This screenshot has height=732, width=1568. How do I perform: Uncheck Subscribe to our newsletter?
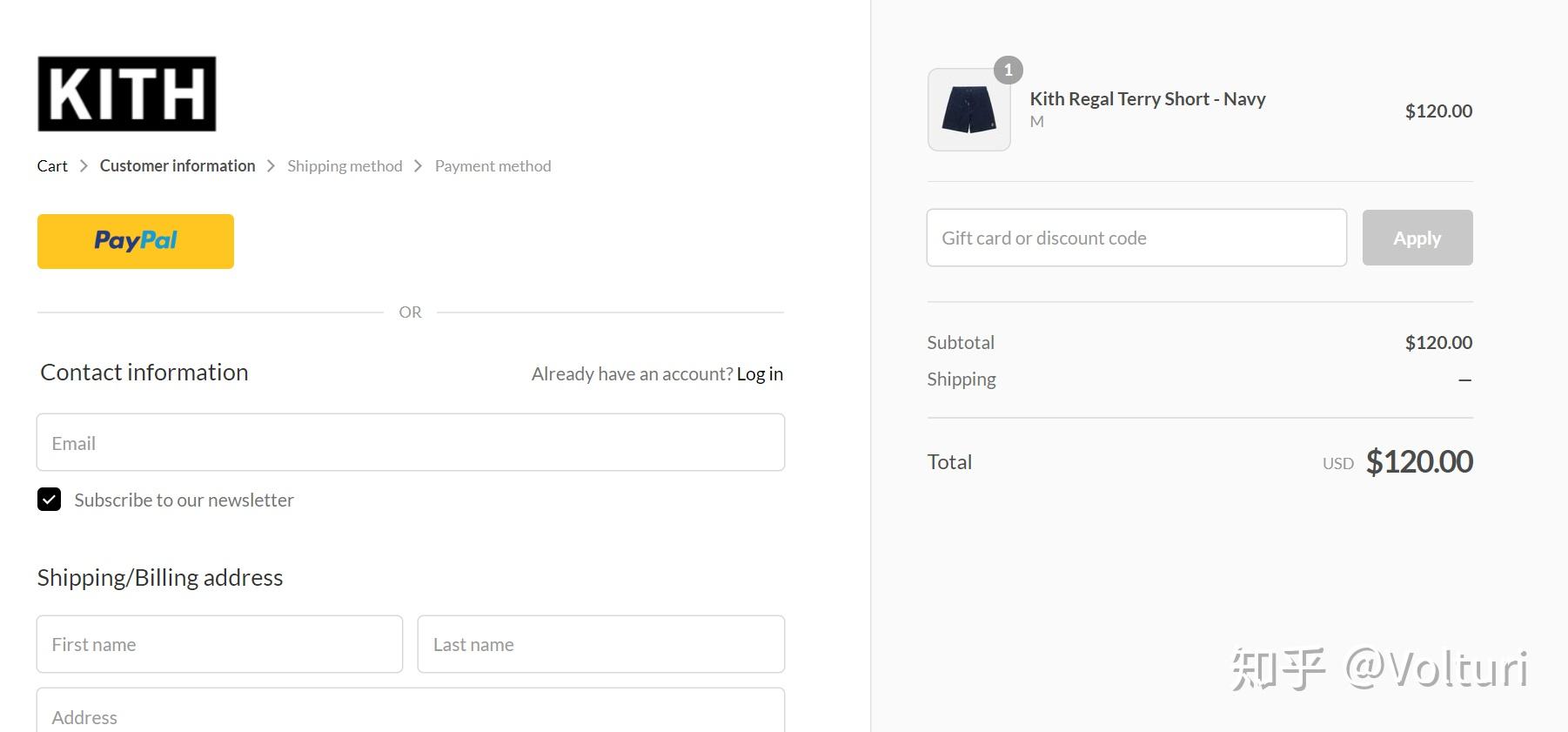tap(50, 500)
